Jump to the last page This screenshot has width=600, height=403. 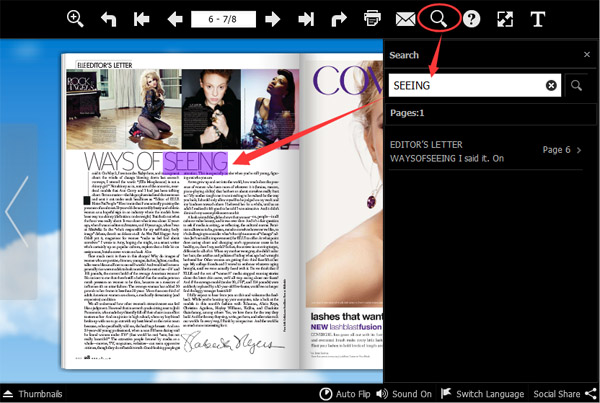tap(307, 18)
